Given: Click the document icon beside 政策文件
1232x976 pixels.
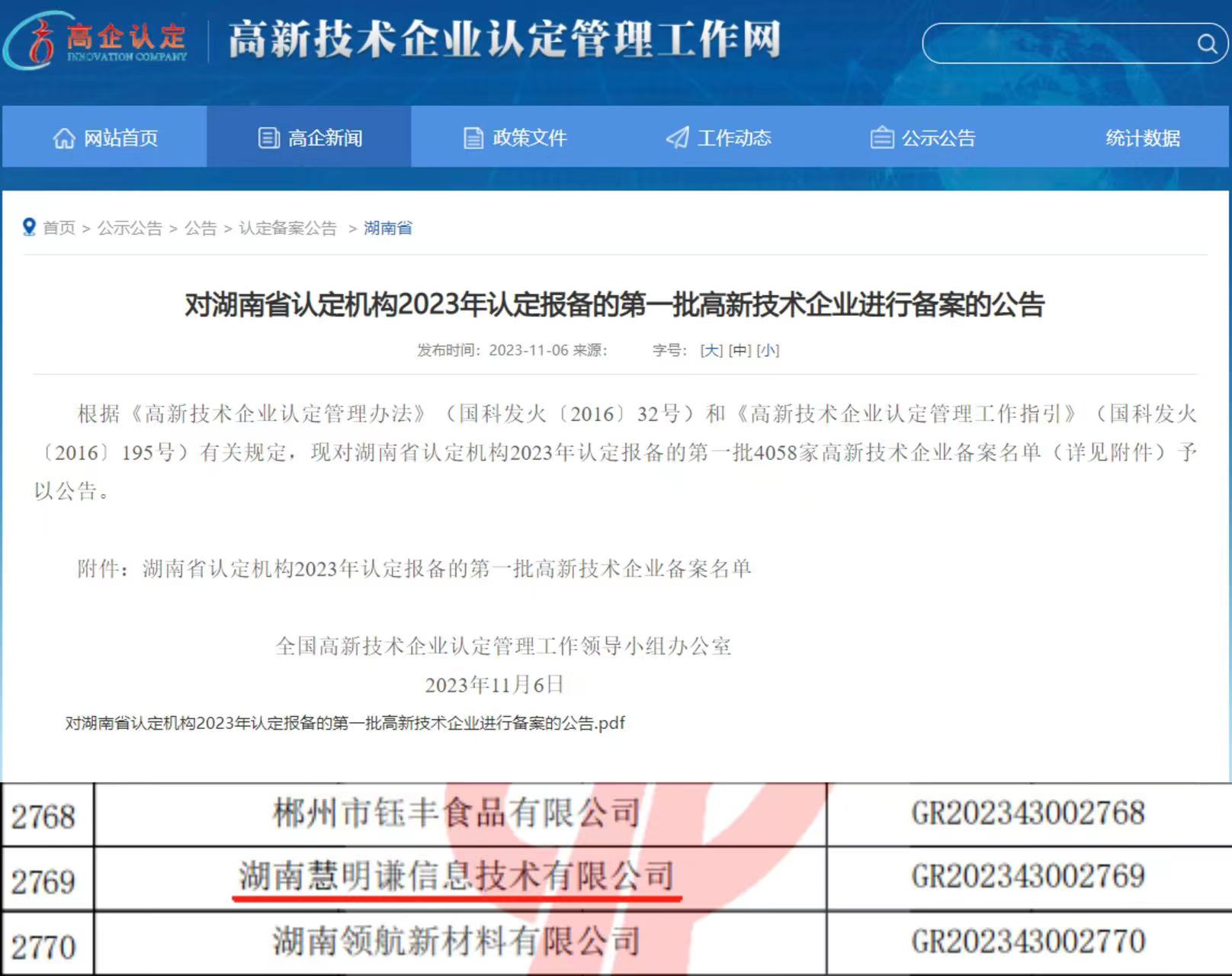Looking at the screenshot, I should pos(473,138).
